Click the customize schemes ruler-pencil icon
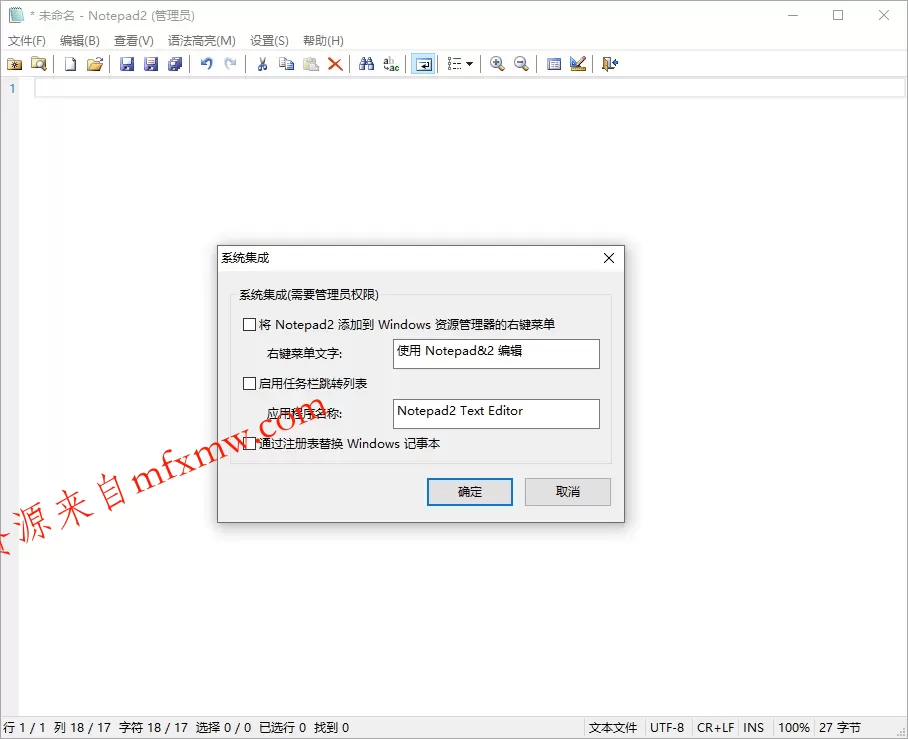Viewport: 908px width, 739px height. (x=578, y=64)
